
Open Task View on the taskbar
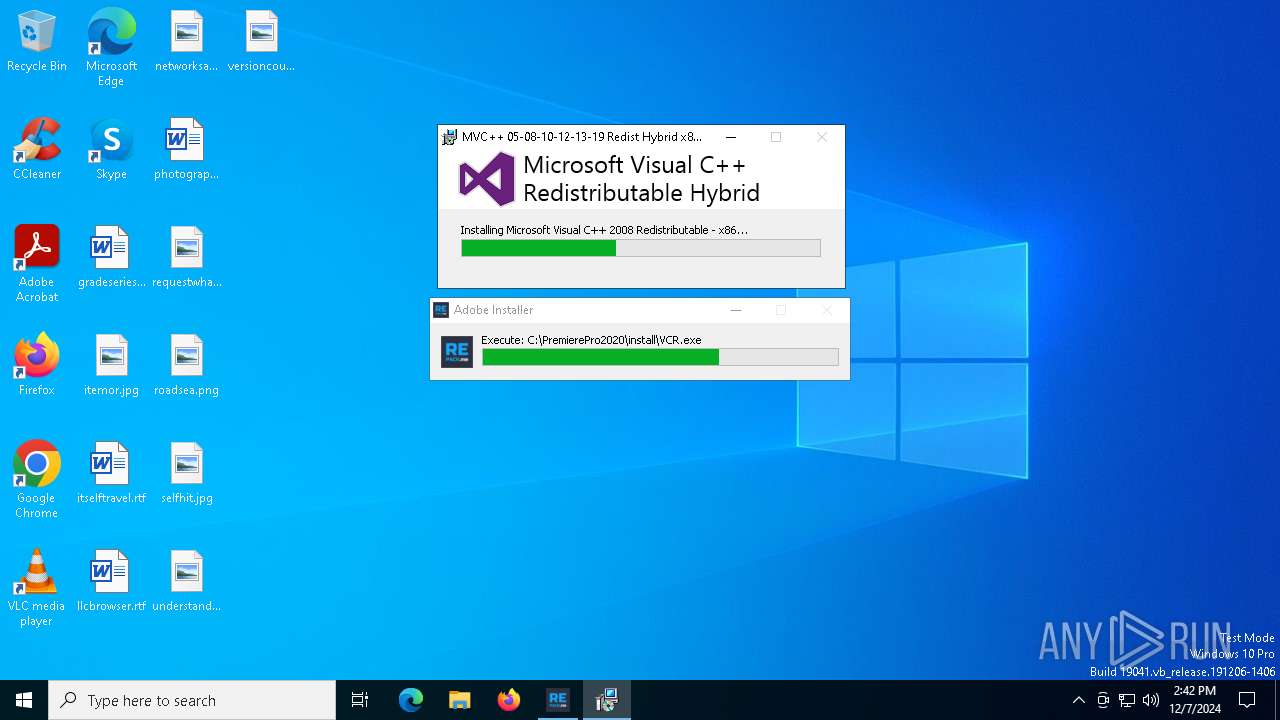tap(360, 700)
